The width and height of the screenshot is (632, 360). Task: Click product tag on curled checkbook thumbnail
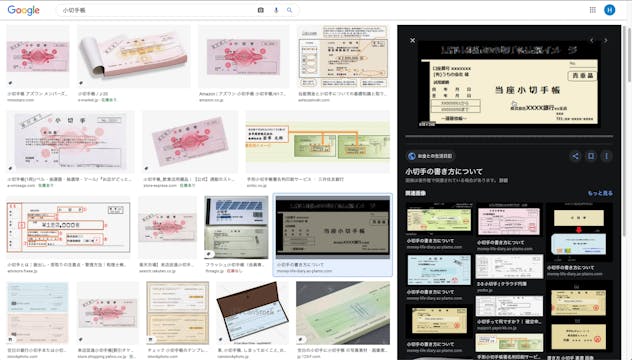pyautogui.click(x=81, y=83)
